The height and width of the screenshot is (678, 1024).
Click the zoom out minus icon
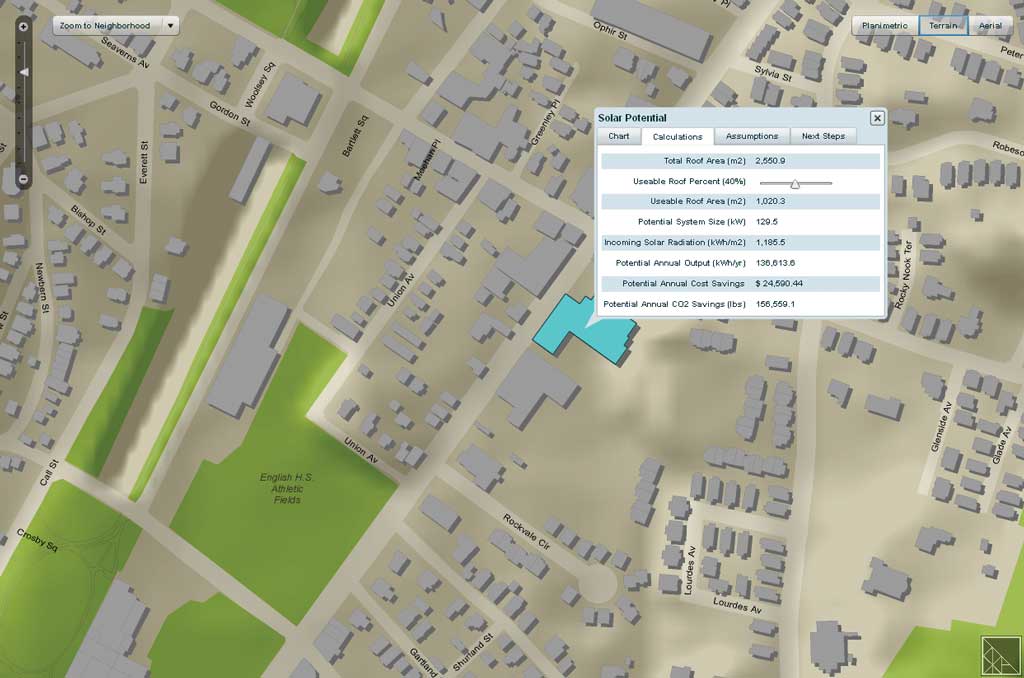point(24,178)
